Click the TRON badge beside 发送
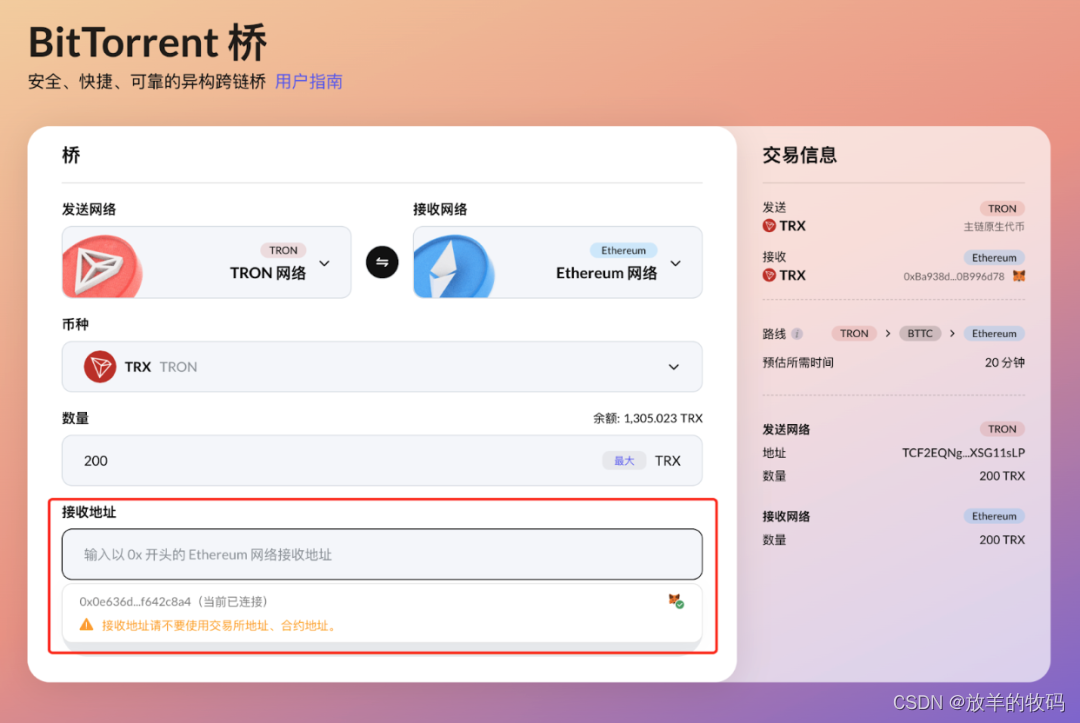Image resolution: width=1080 pixels, height=723 pixels. coord(1001,208)
